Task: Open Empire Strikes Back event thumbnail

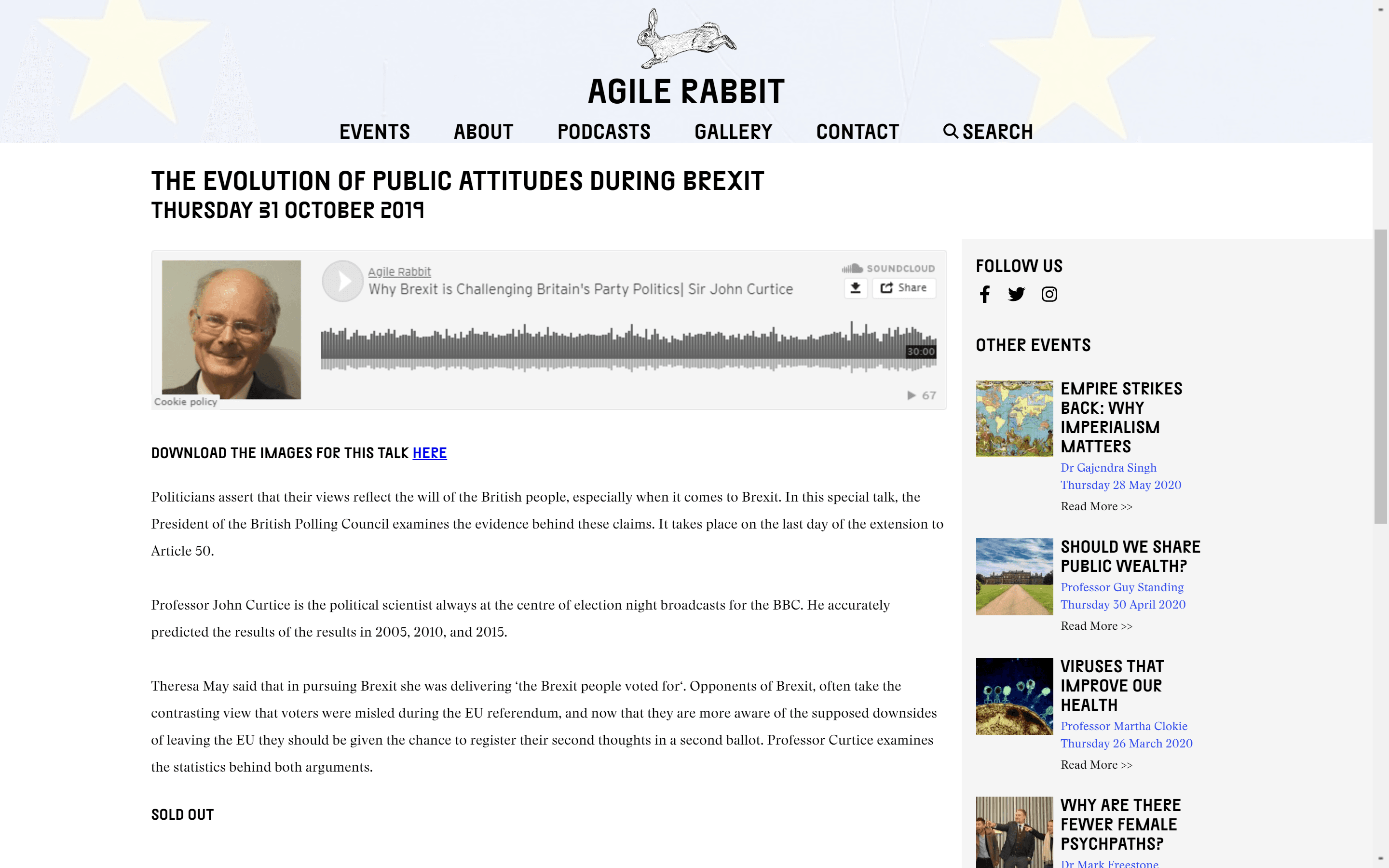Action: tap(1014, 418)
